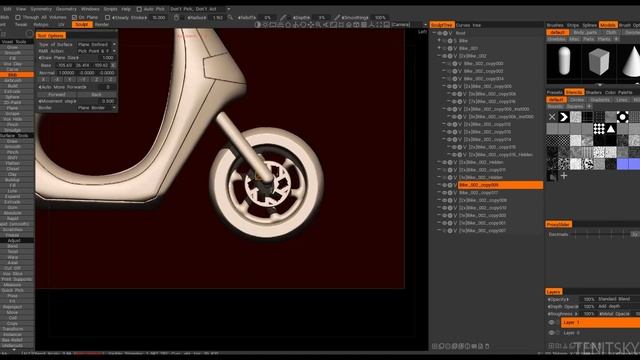Image resolution: width=640 pixels, height=360 pixels.
Task: Select the Measure tool
Action: tap(13, 284)
